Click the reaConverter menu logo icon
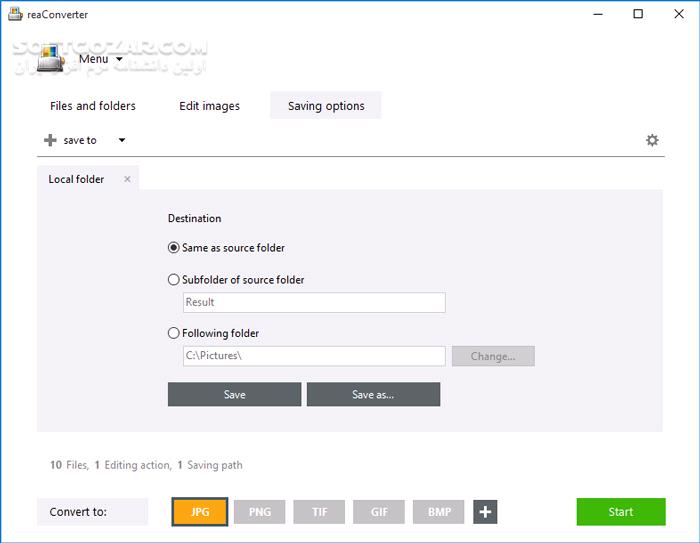Image resolution: width=700 pixels, height=543 pixels. tap(50, 58)
